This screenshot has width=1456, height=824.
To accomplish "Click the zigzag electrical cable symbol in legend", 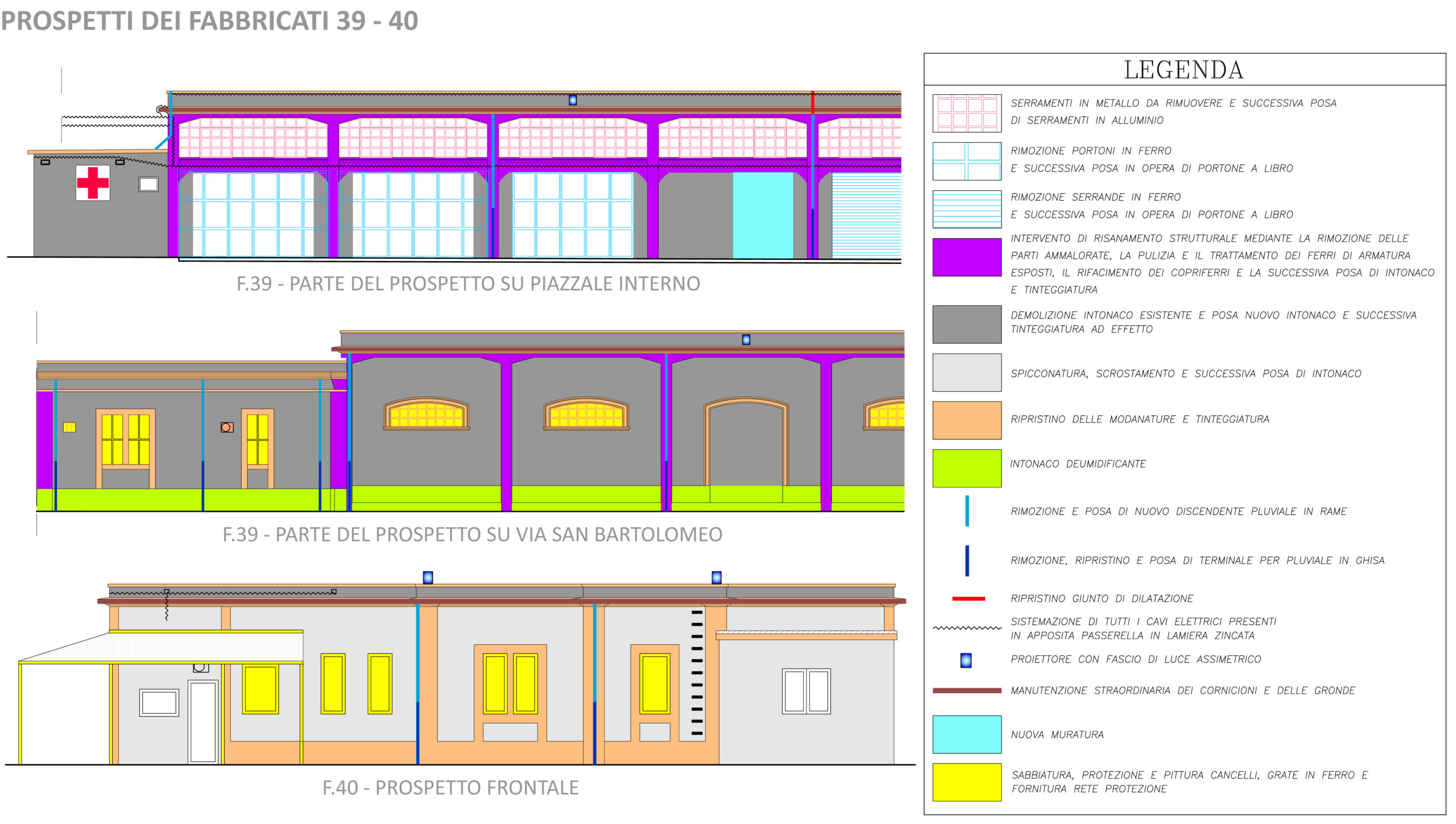I will [967, 628].
